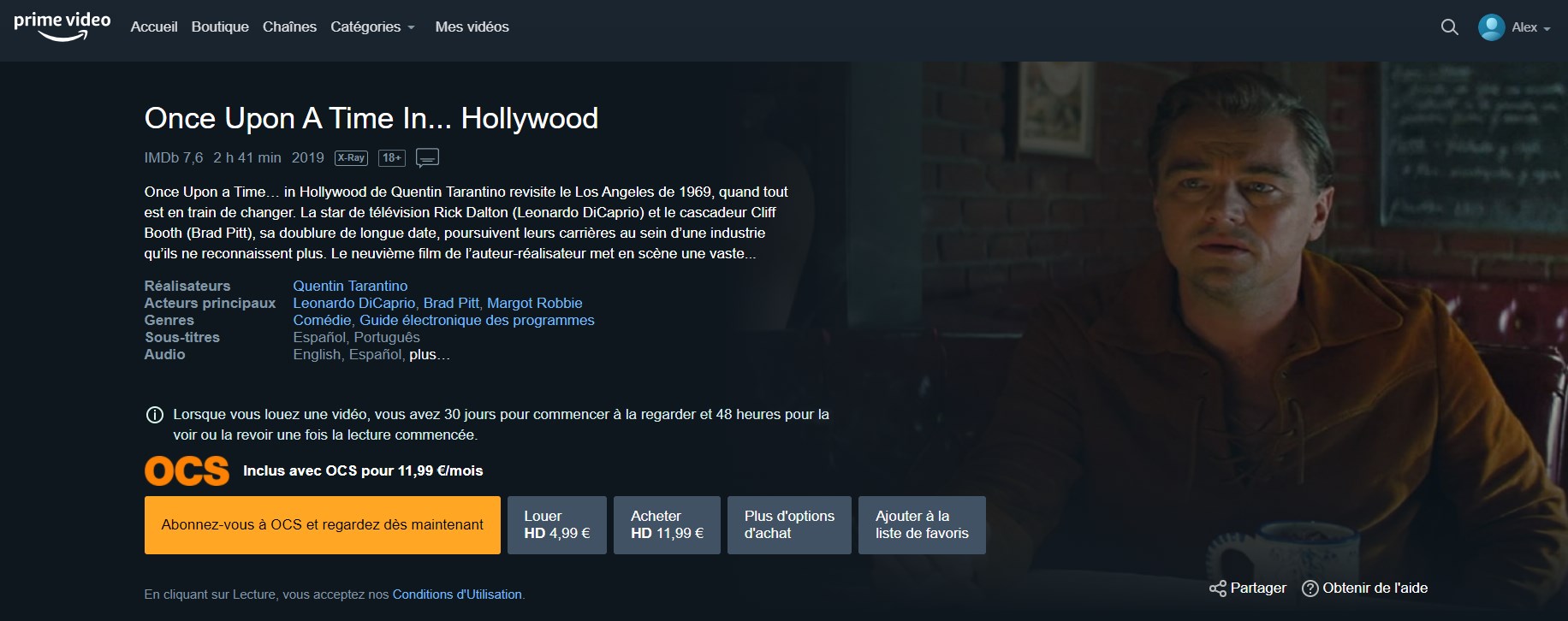The width and height of the screenshot is (1568, 621).
Task: Click the Alex profile avatar
Action: (x=1491, y=27)
